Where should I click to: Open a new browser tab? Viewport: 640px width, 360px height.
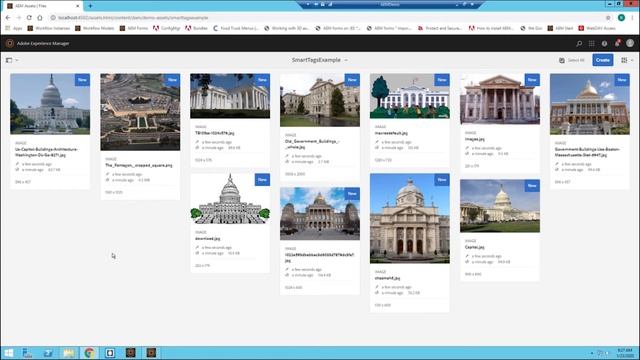coord(90,6)
